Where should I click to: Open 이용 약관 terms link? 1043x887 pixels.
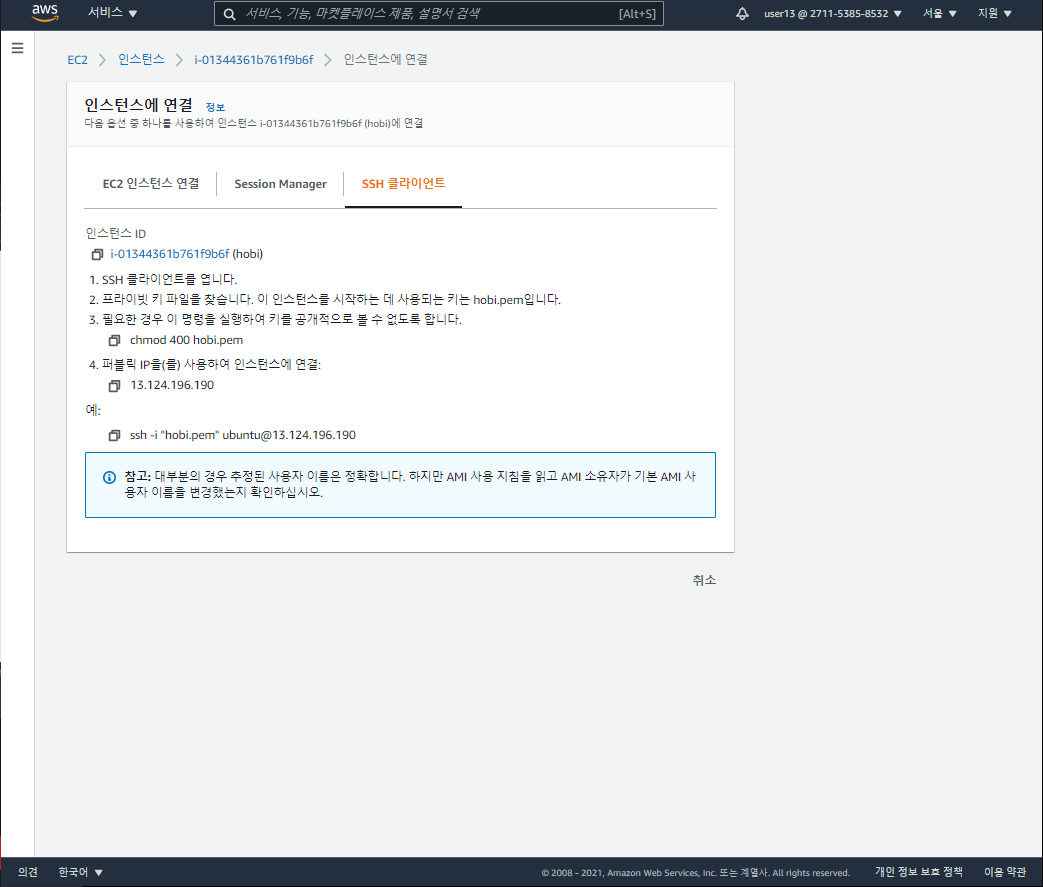click(1005, 872)
